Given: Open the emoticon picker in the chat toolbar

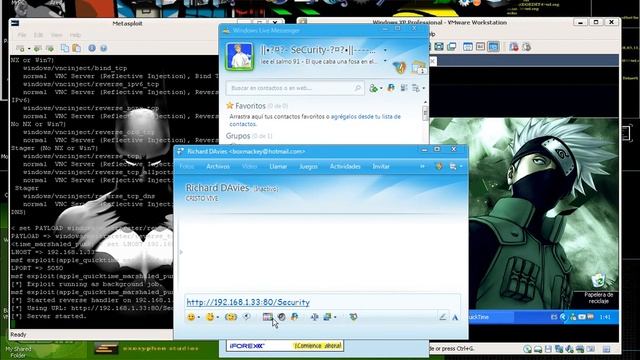Looking at the screenshot, I should [x=191, y=317].
